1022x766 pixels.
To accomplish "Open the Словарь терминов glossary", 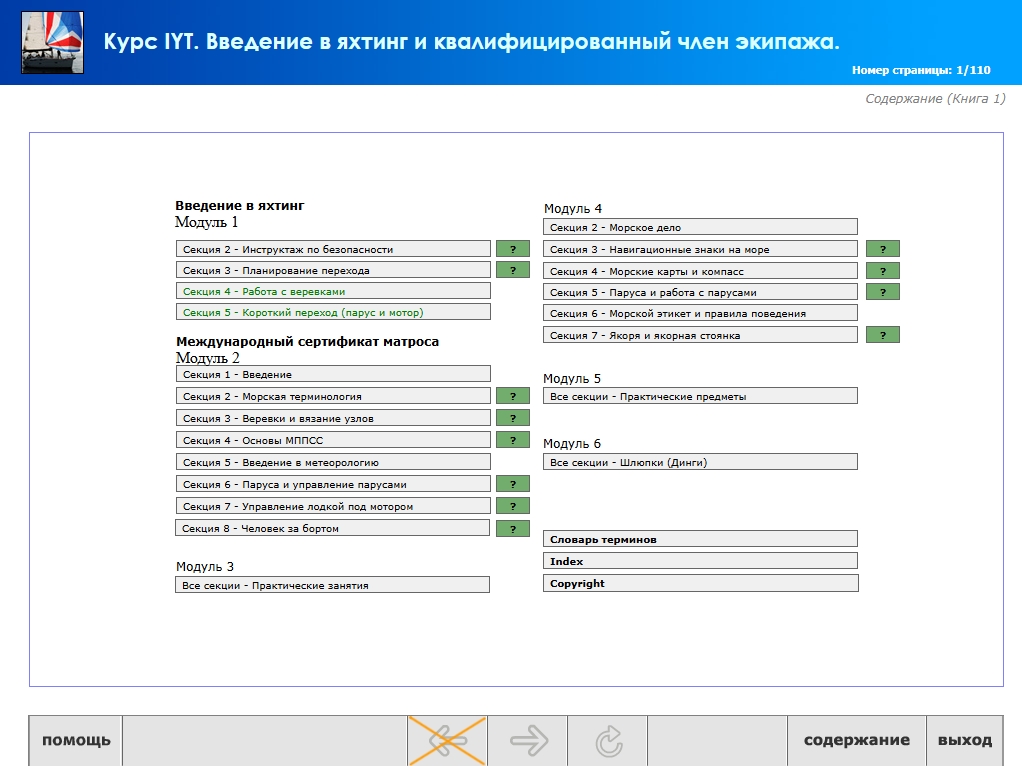I will click(x=700, y=538).
